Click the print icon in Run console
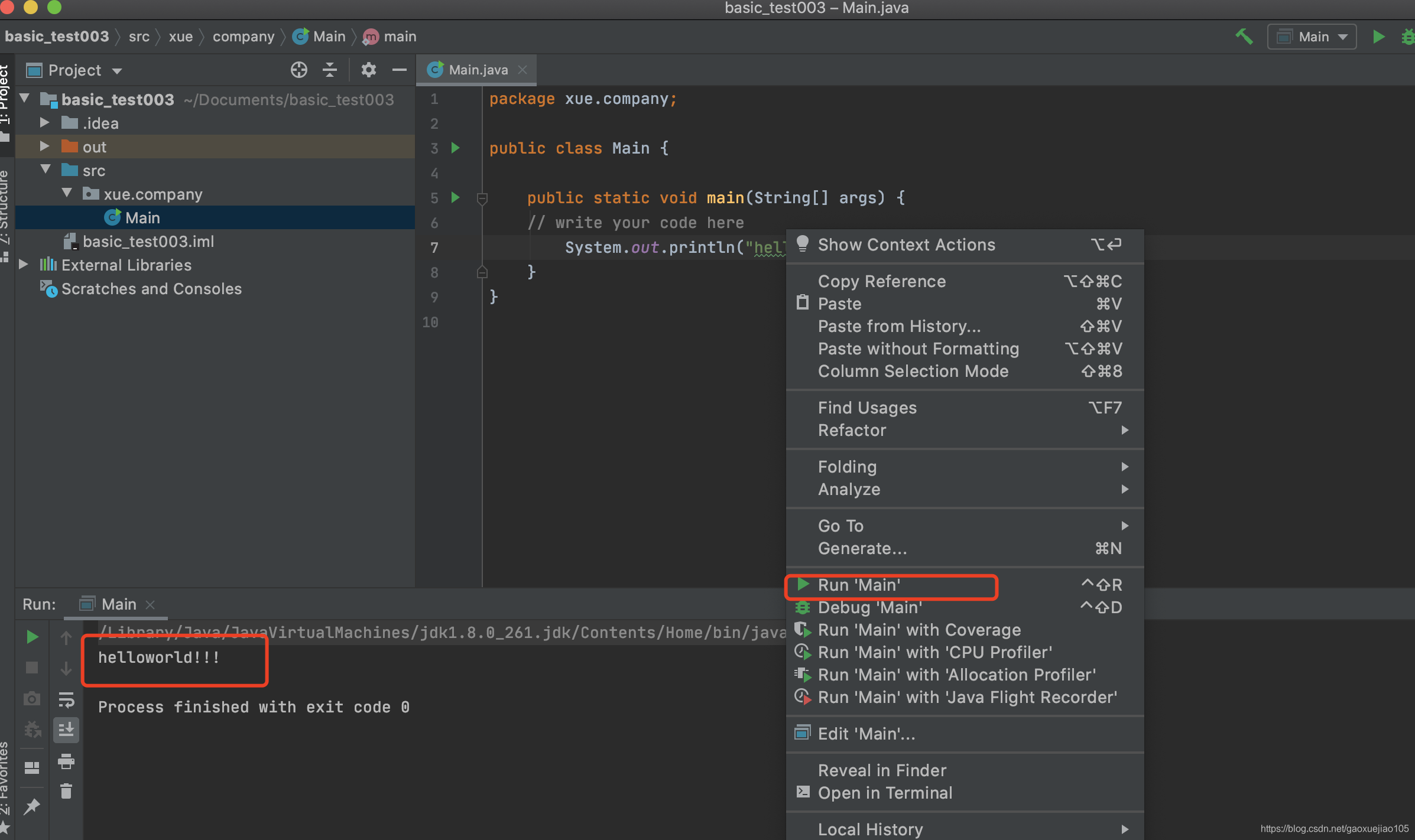This screenshot has height=840, width=1415. click(66, 761)
